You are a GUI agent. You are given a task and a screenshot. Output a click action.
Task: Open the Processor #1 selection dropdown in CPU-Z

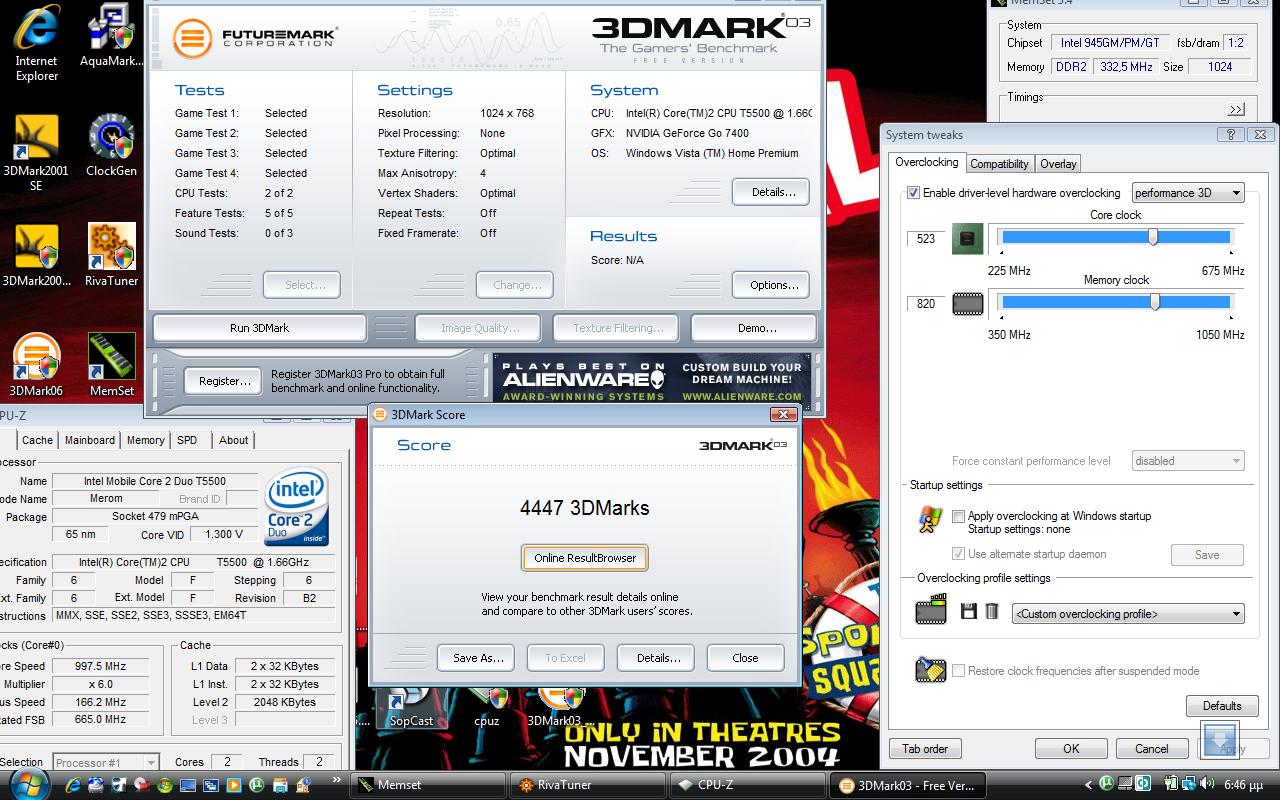(105, 763)
